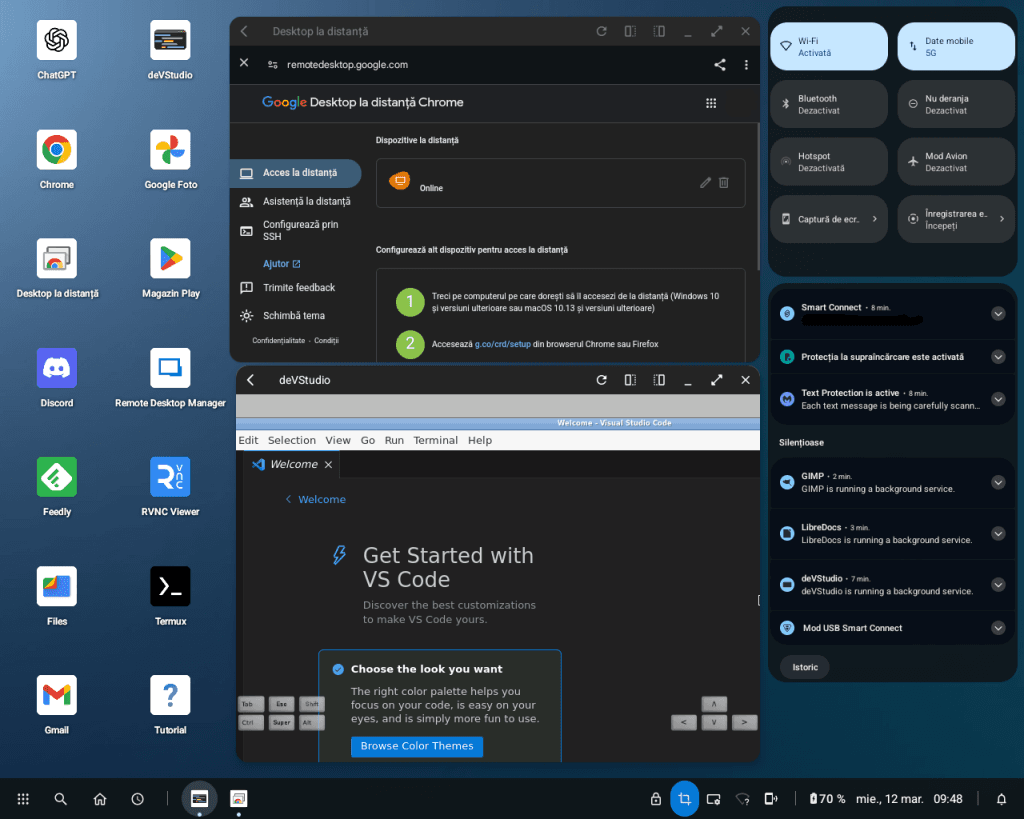Reload the deVStudio window
Screen dimensions: 1024x819
[601, 380]
